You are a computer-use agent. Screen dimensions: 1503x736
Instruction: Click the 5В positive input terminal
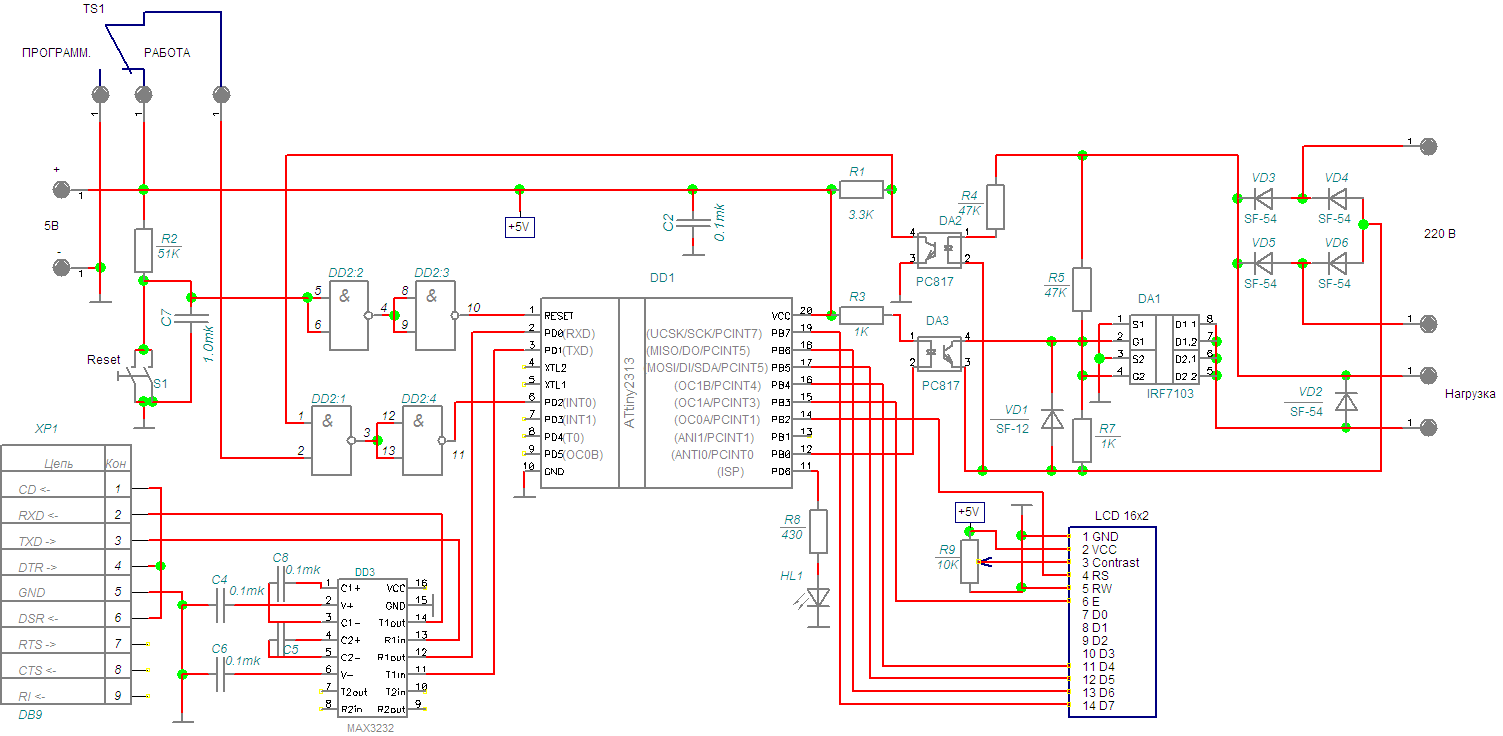(x=61, y=189)
